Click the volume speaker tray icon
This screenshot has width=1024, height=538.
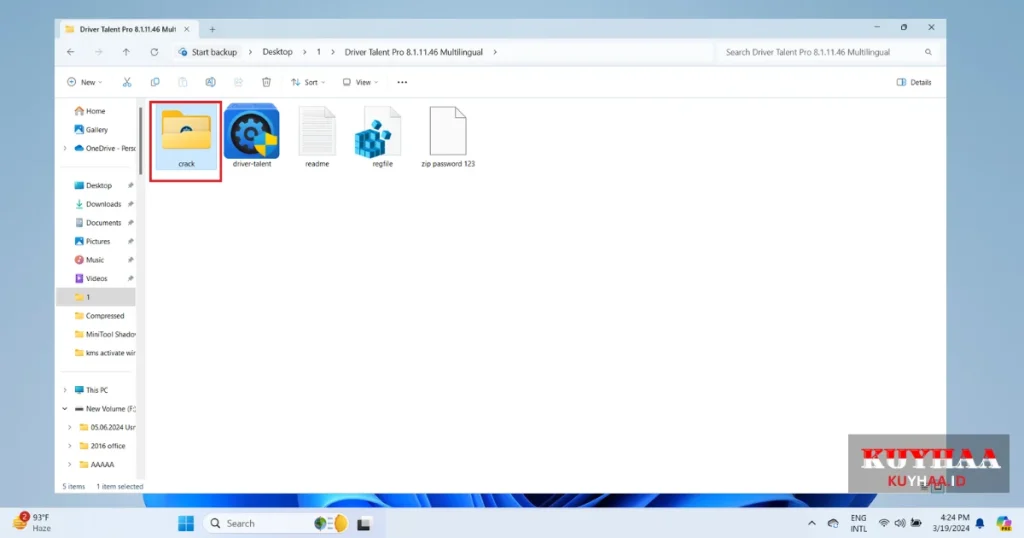[900, 523]
